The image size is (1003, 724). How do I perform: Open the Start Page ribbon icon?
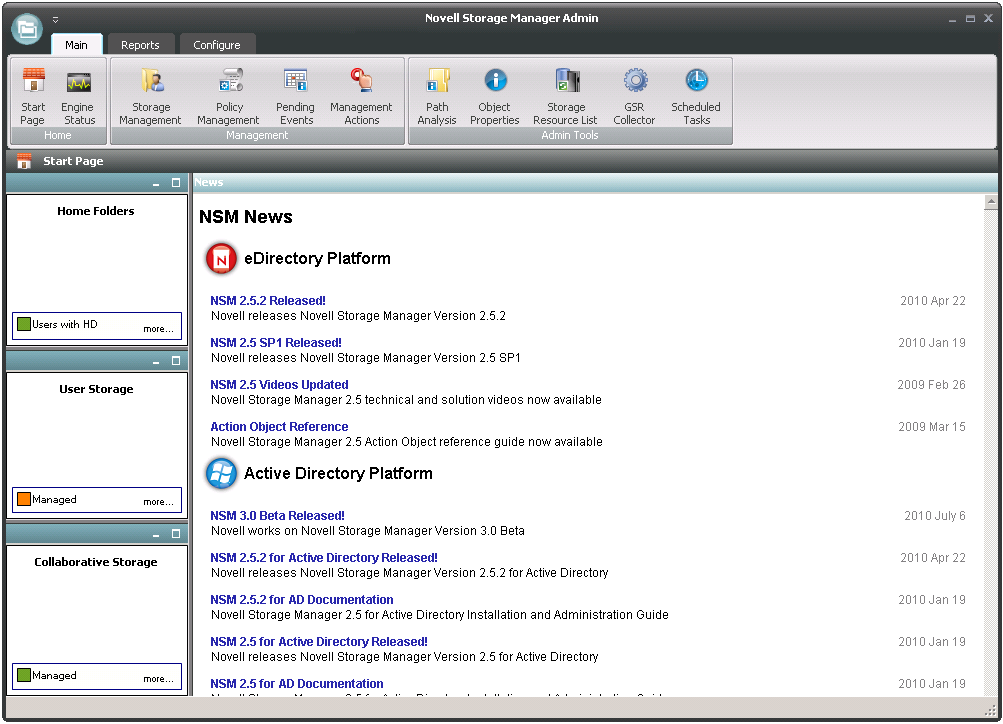[33, 96]
